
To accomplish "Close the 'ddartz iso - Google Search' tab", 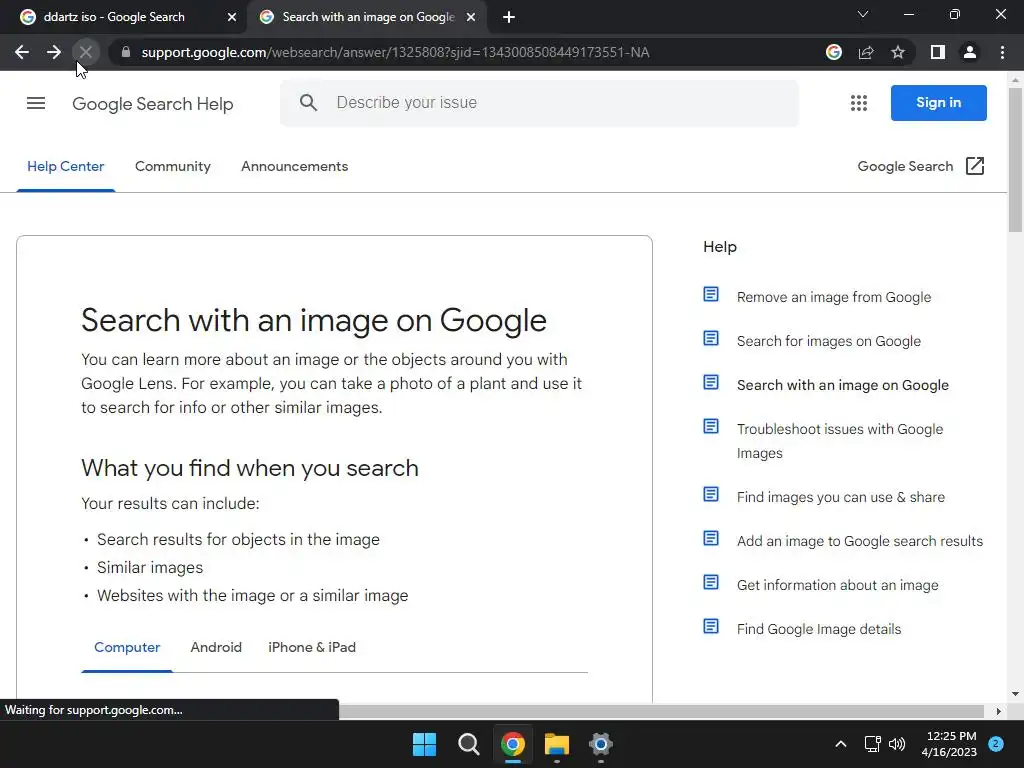I will pos(232,17).
